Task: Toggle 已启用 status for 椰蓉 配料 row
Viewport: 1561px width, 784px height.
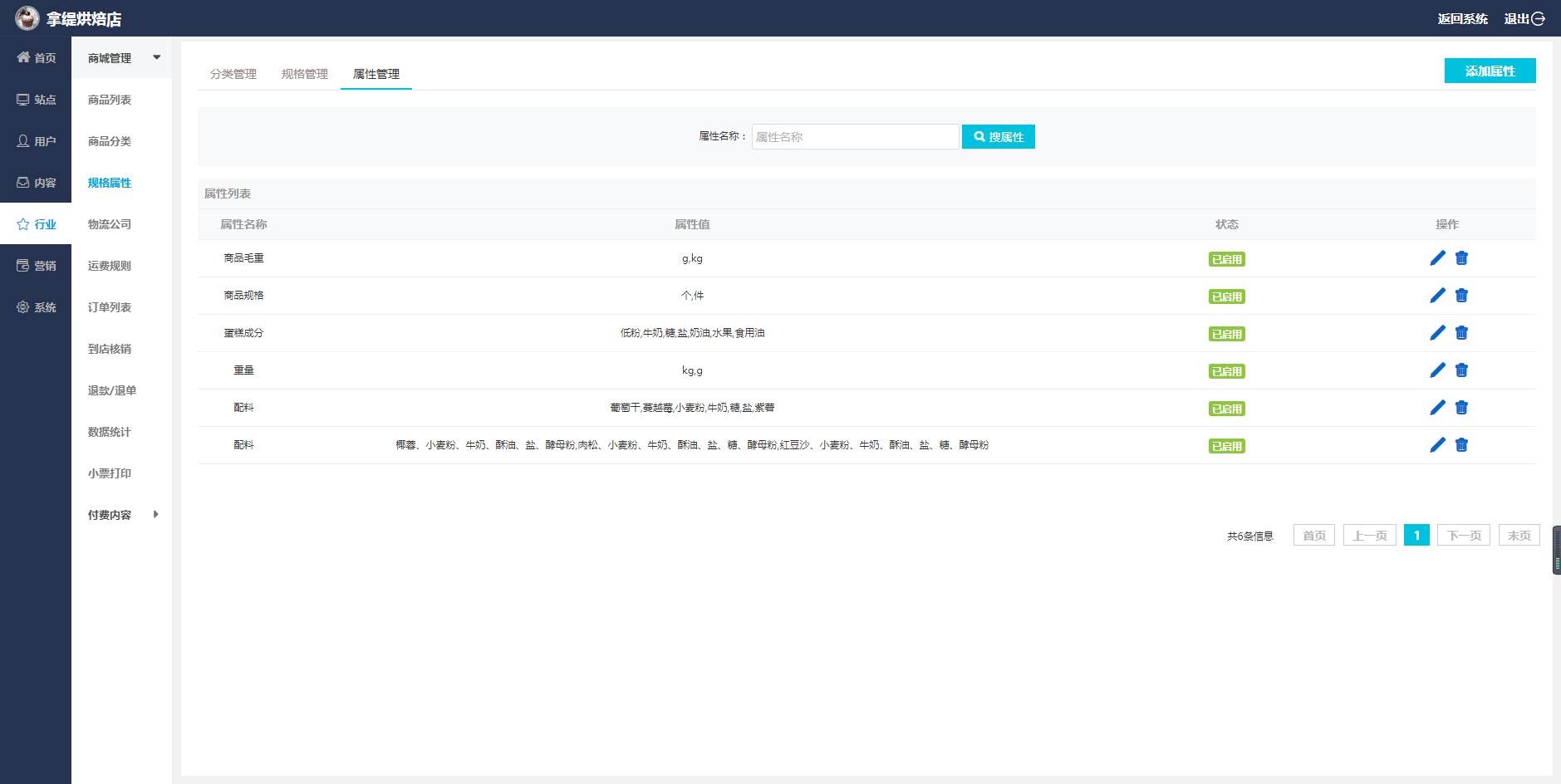Action: (1226, 446)
